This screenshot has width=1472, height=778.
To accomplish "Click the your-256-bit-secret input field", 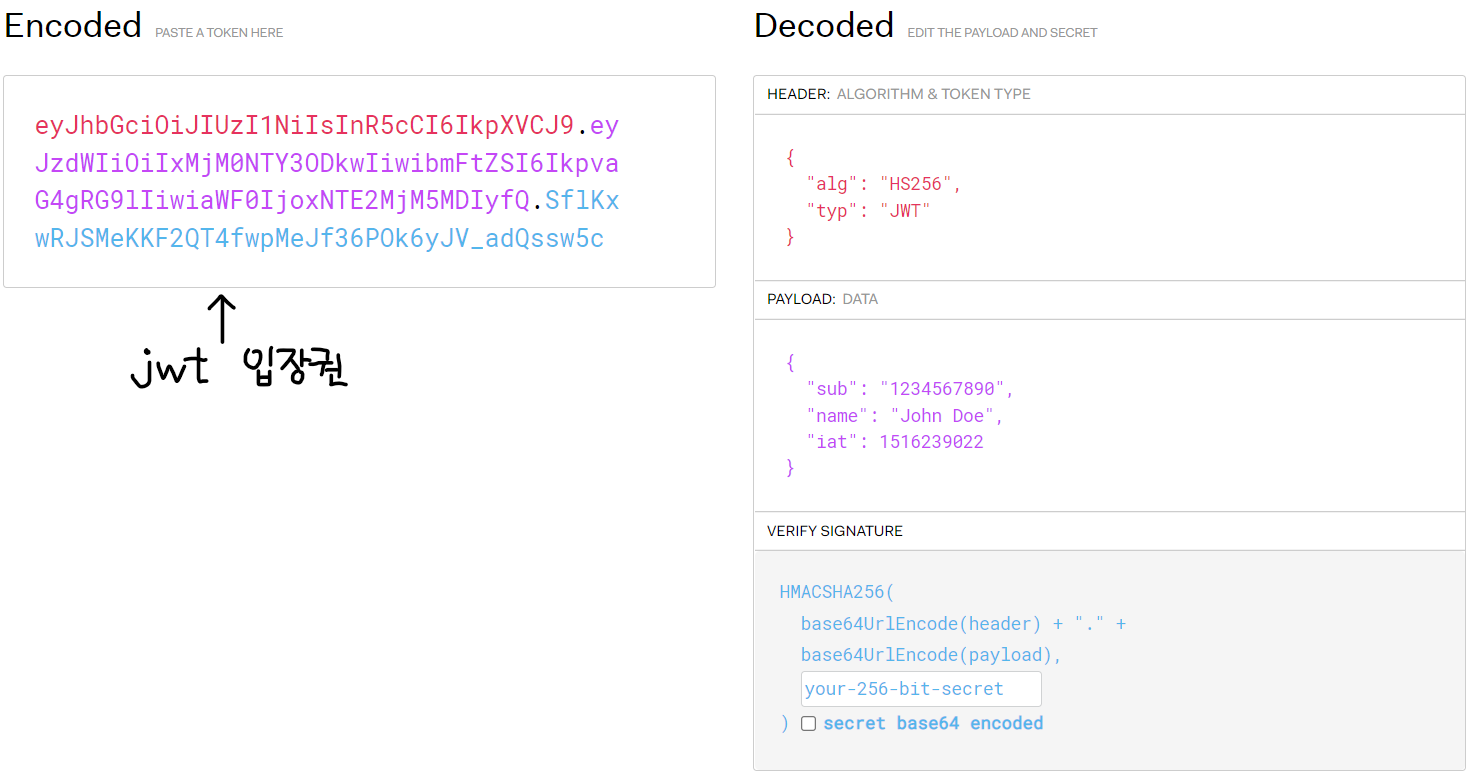I will tap(921, 689).
